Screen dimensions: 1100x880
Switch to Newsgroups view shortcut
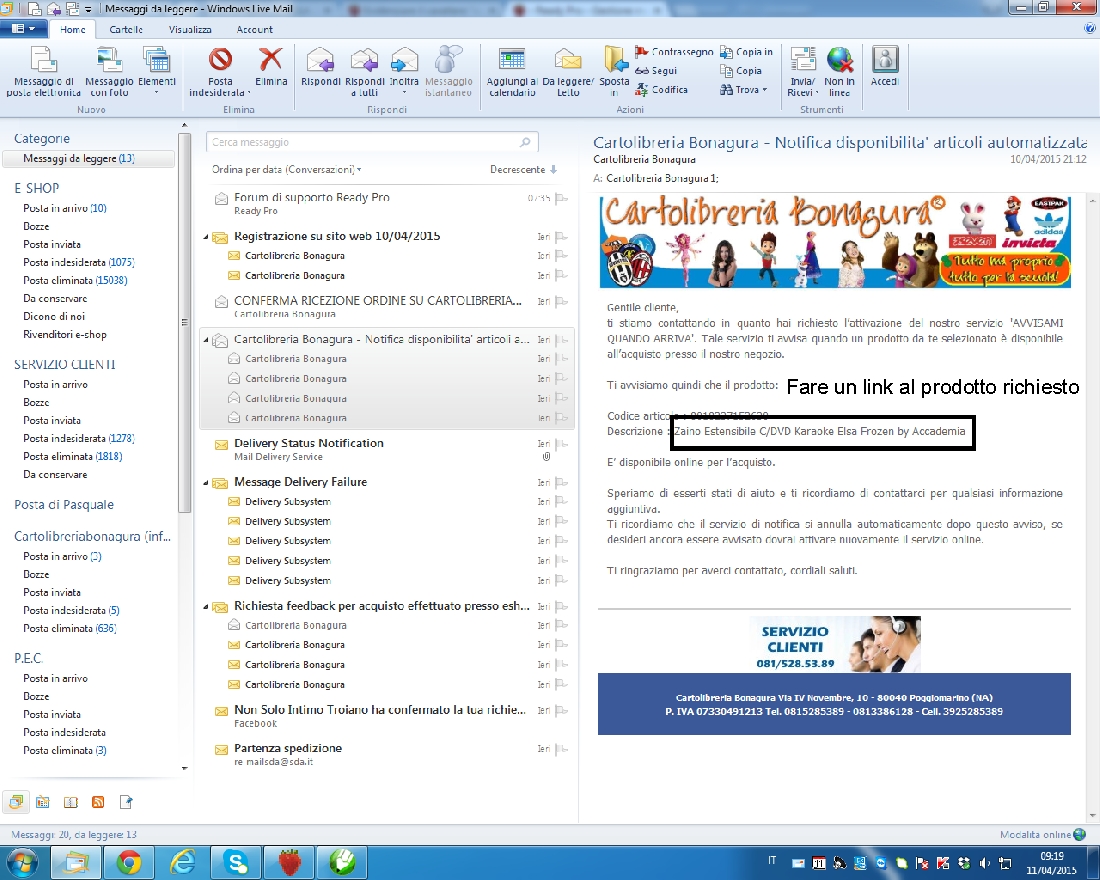pyautogui.click(x=126, y=801)
